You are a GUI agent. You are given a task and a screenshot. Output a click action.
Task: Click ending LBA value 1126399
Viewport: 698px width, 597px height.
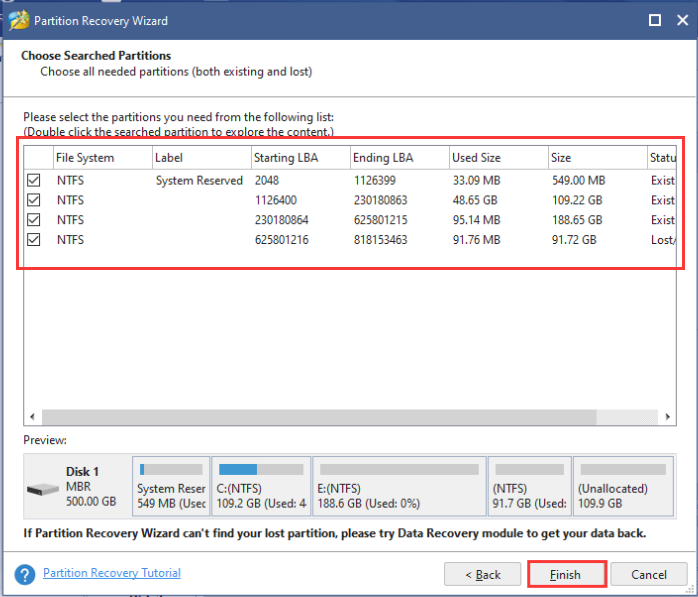(374, 180)
